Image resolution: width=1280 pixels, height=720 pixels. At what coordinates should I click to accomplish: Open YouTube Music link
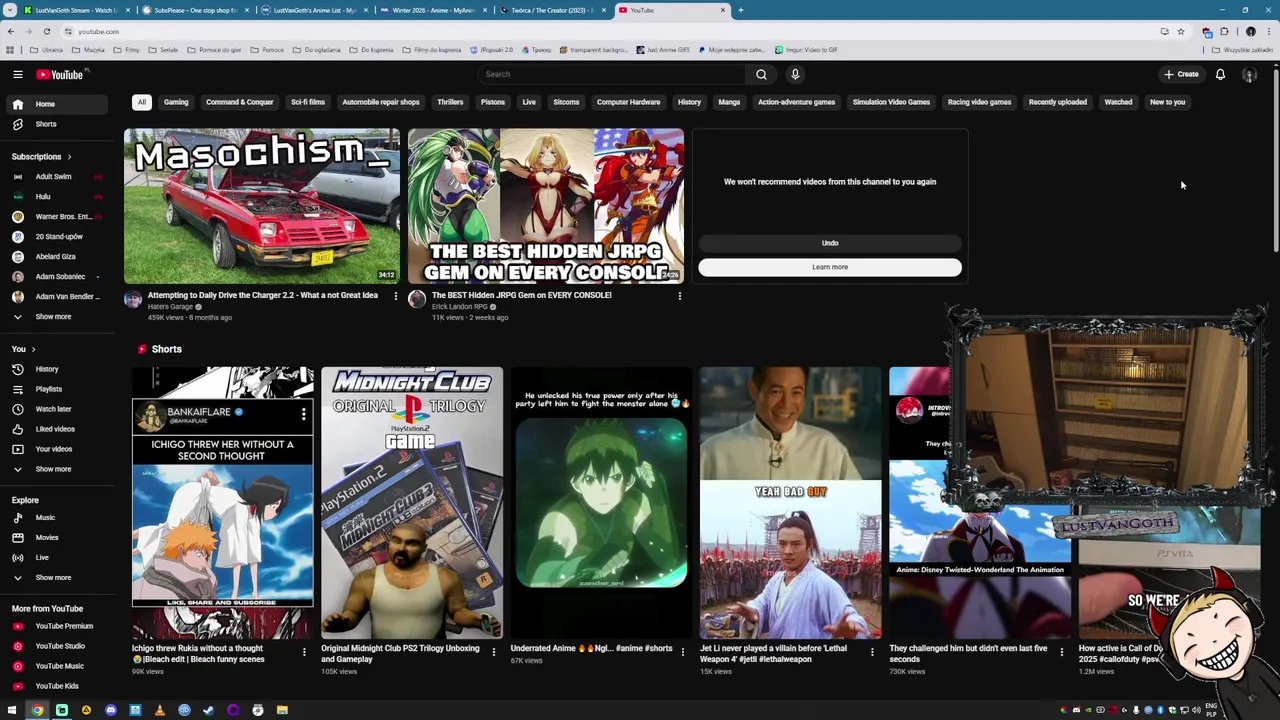[x=58, y=666]
